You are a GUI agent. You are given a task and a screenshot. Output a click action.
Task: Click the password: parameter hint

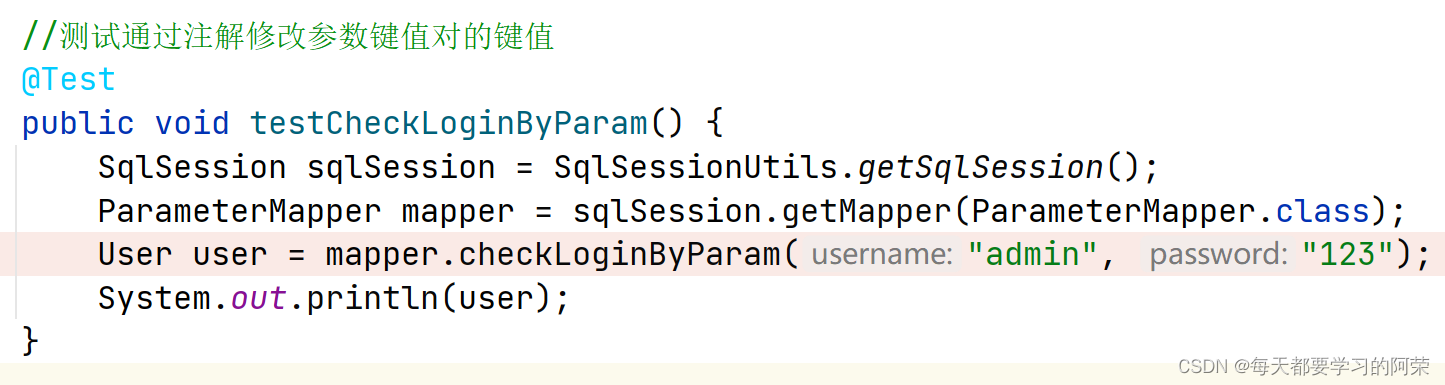coord(1217,255)
